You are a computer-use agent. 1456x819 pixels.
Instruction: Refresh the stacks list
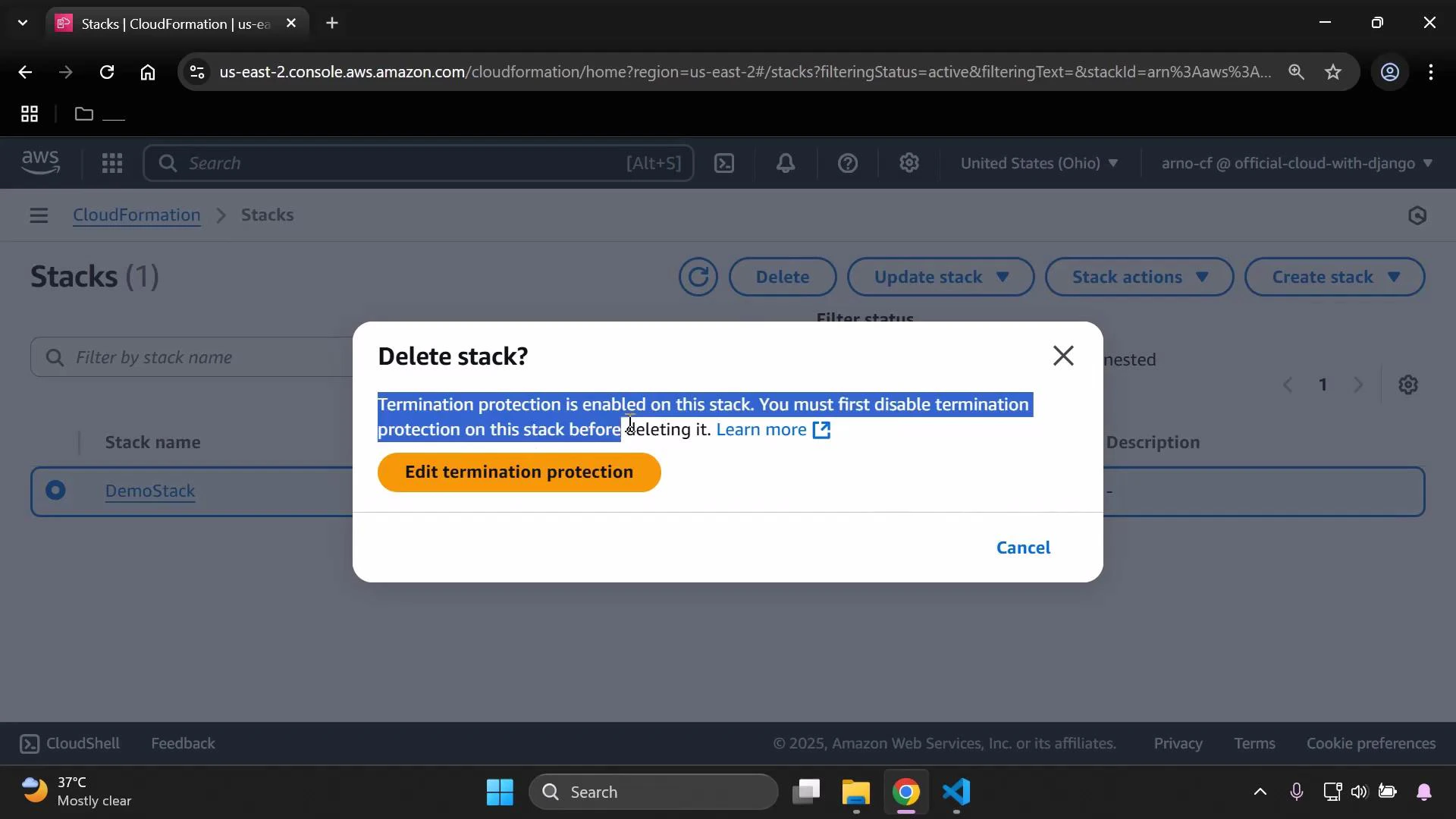pos(698,277)
